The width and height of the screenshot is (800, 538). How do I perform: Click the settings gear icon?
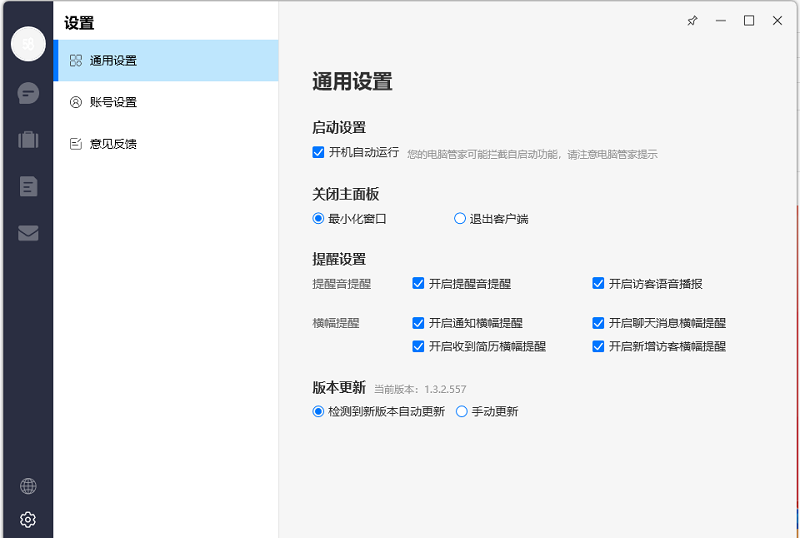(28, 519)
